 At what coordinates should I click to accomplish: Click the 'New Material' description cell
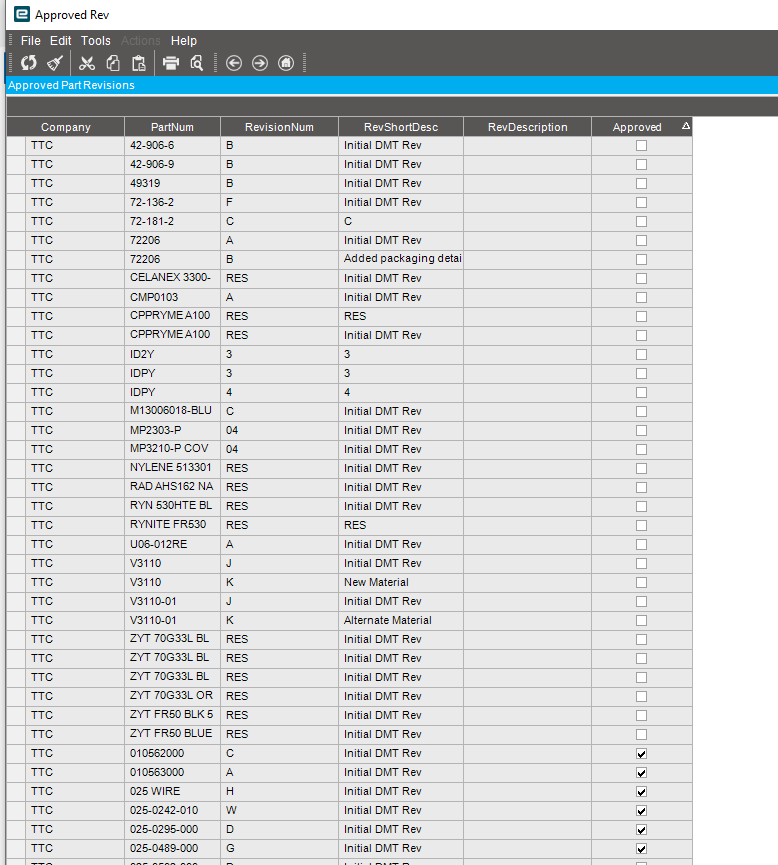tap(401, 582)
